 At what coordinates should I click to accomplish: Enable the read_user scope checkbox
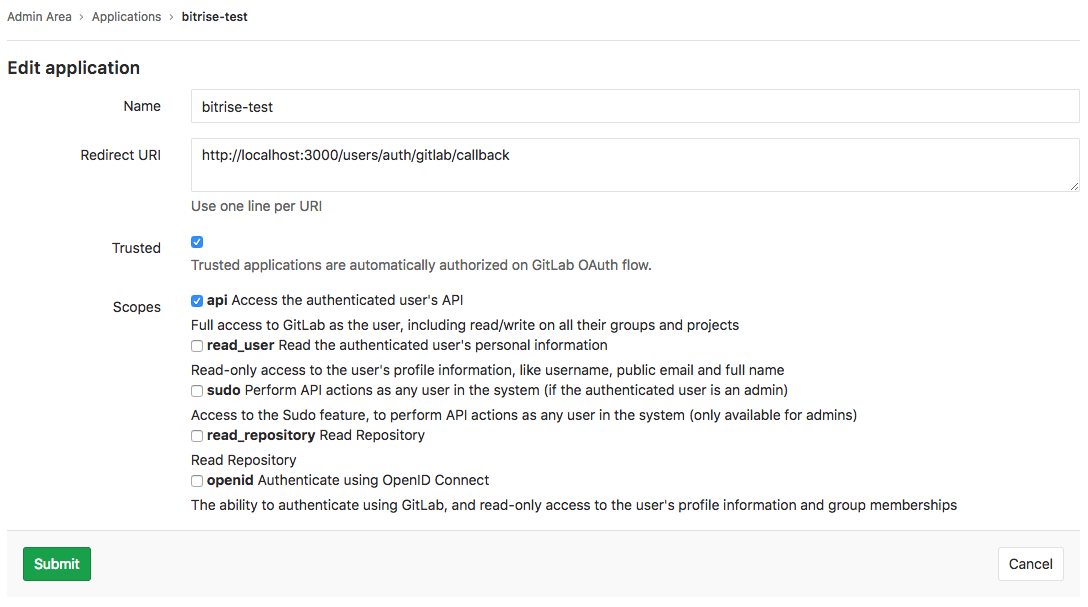tap(197, 345)
